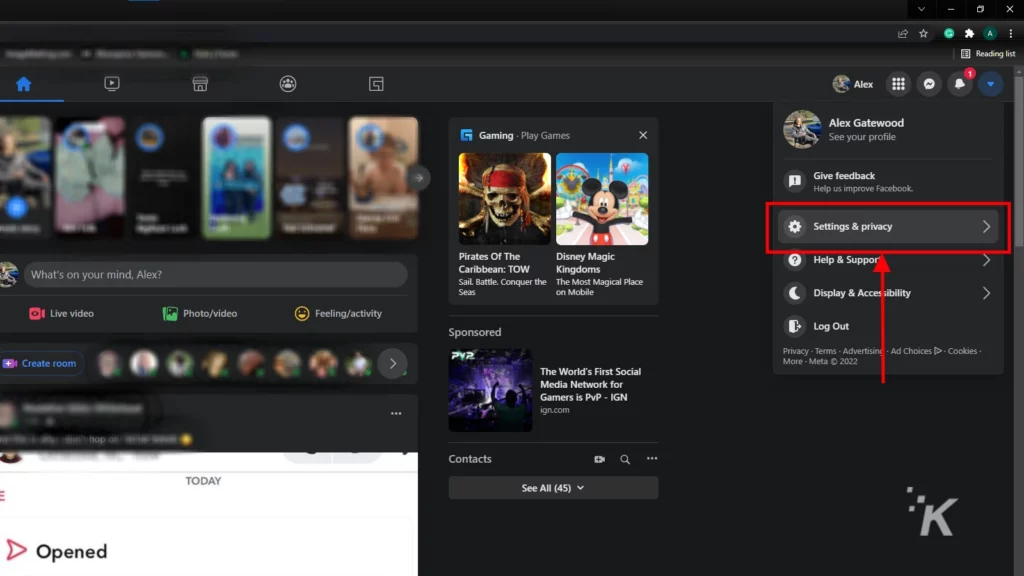The image size is (1024, 576).
Task: Click the Give feedback exclamation icon
Action: (795, 181)
